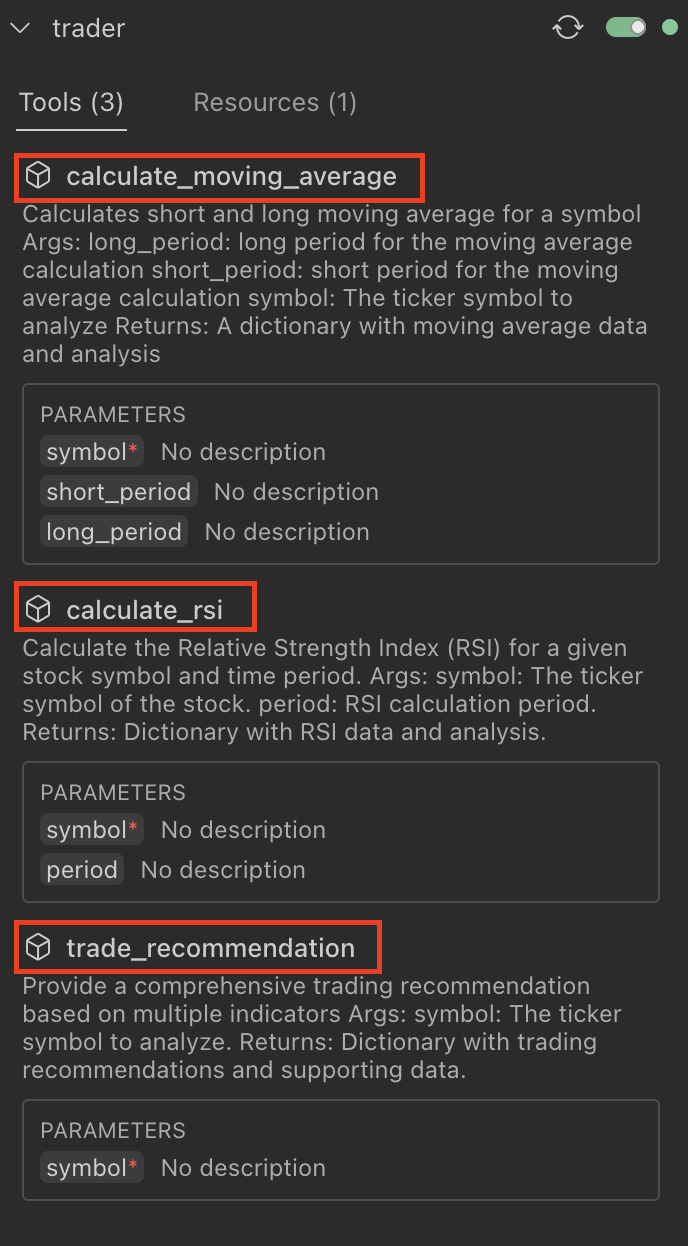Click the cube icon beside trade_recommendation
This screenshot has width=688, height=1246.
point(38,947)
